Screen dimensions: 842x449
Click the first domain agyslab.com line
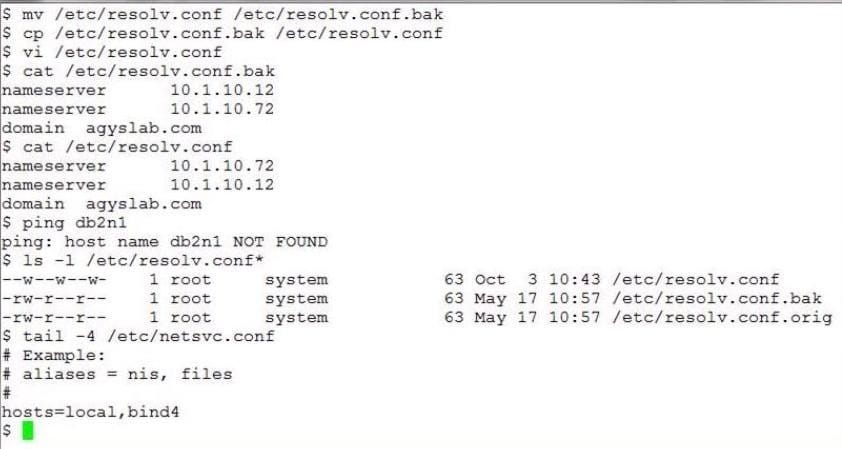pyautogui.click(x=101, y=128)
